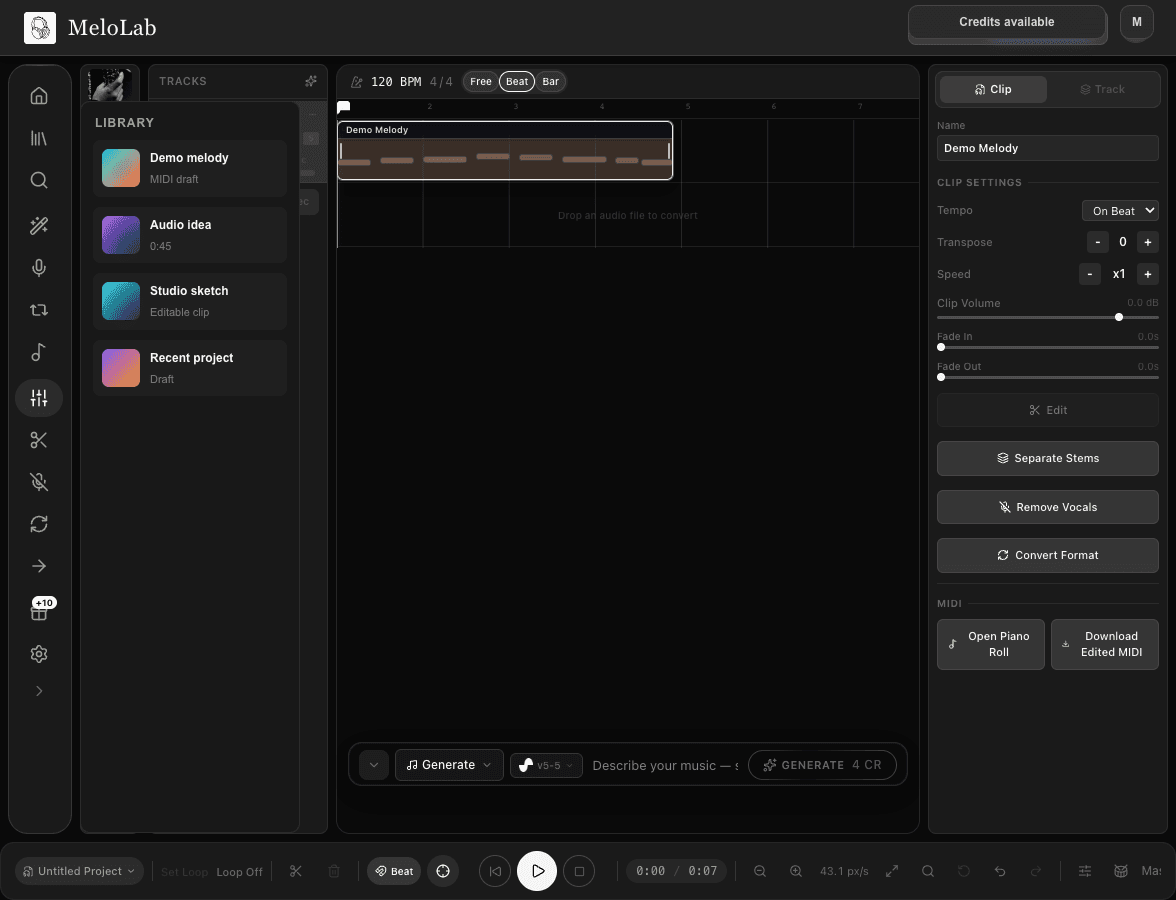This screenshot has width=1176, height=900.
Task: Switch to the Clip tab
Action: click(993, 89)
